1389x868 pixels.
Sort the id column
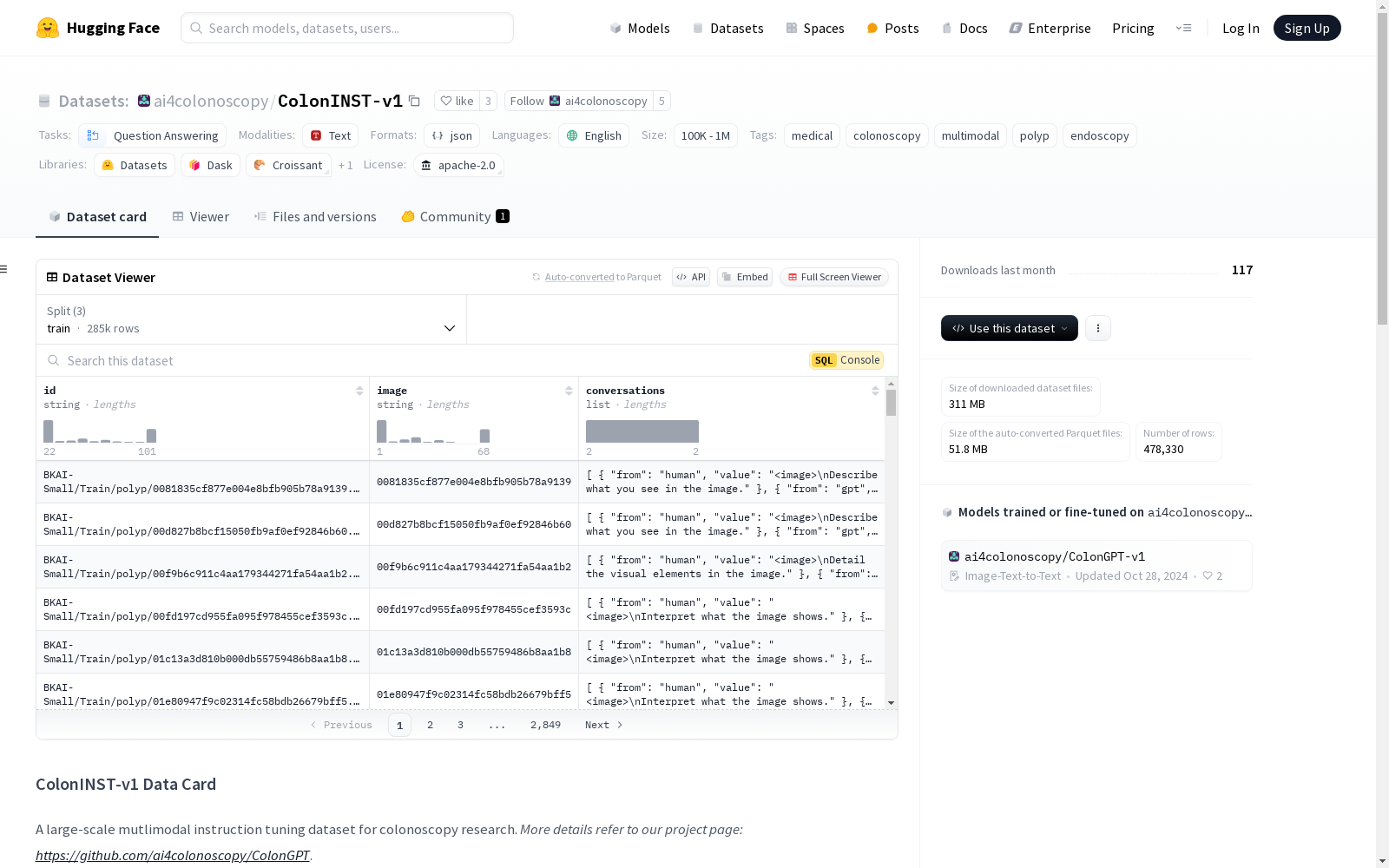tap(359, 391)
